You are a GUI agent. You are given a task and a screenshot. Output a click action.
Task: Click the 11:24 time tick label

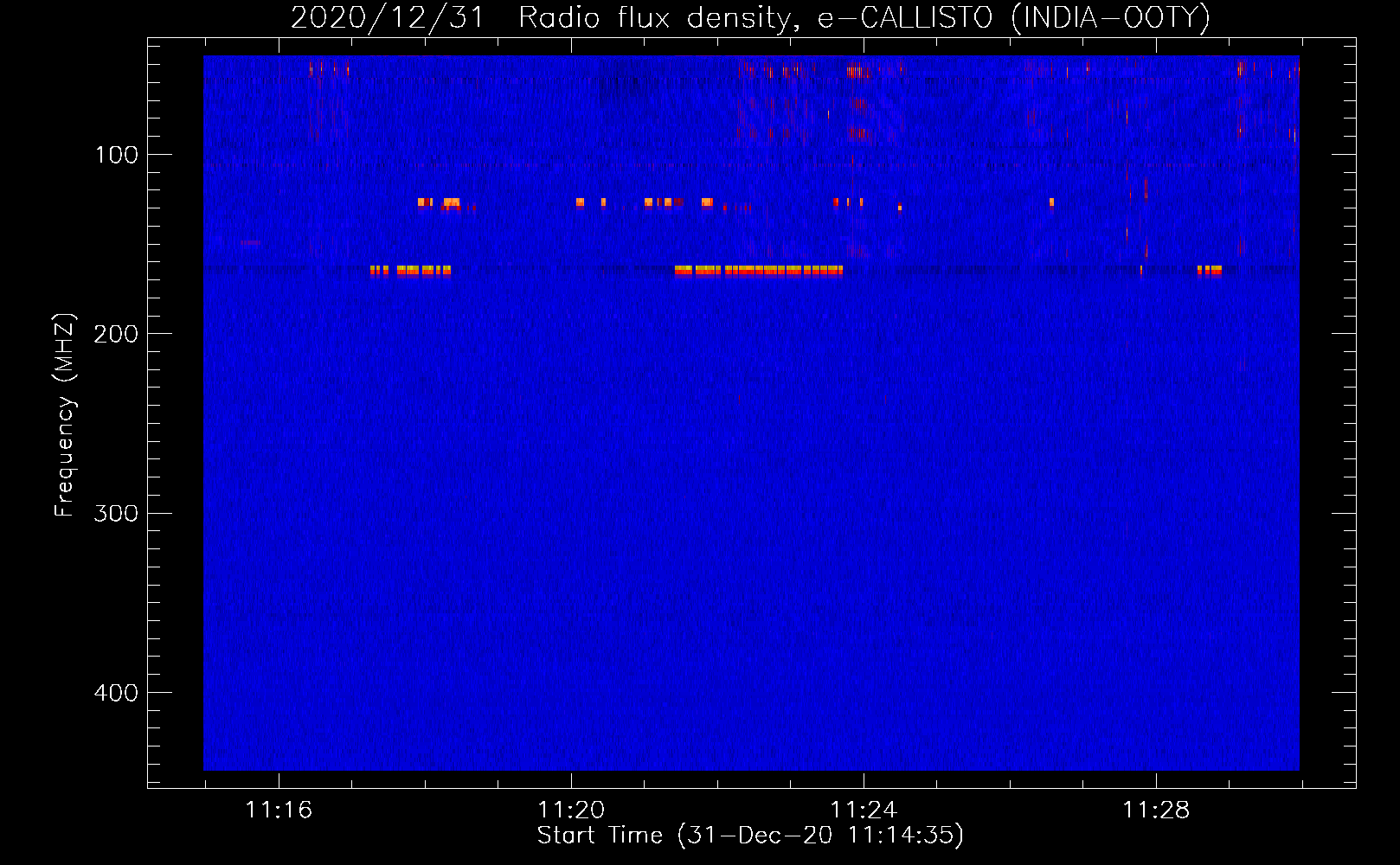(864, 811)
